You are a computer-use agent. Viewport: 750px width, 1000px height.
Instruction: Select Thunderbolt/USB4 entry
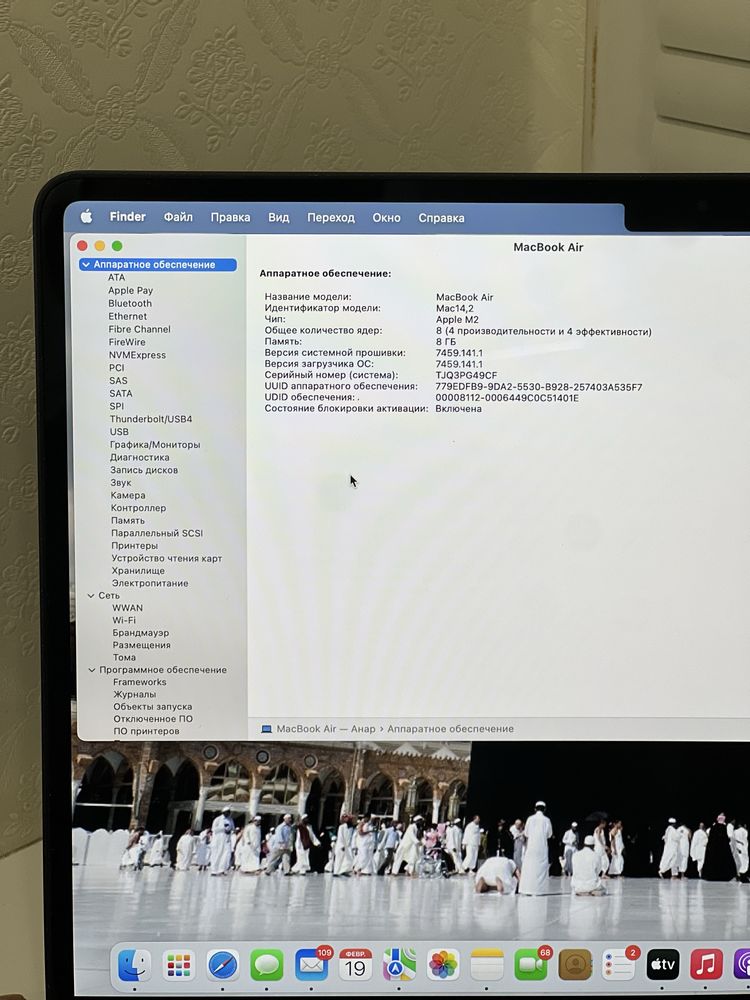click(151, 419)
